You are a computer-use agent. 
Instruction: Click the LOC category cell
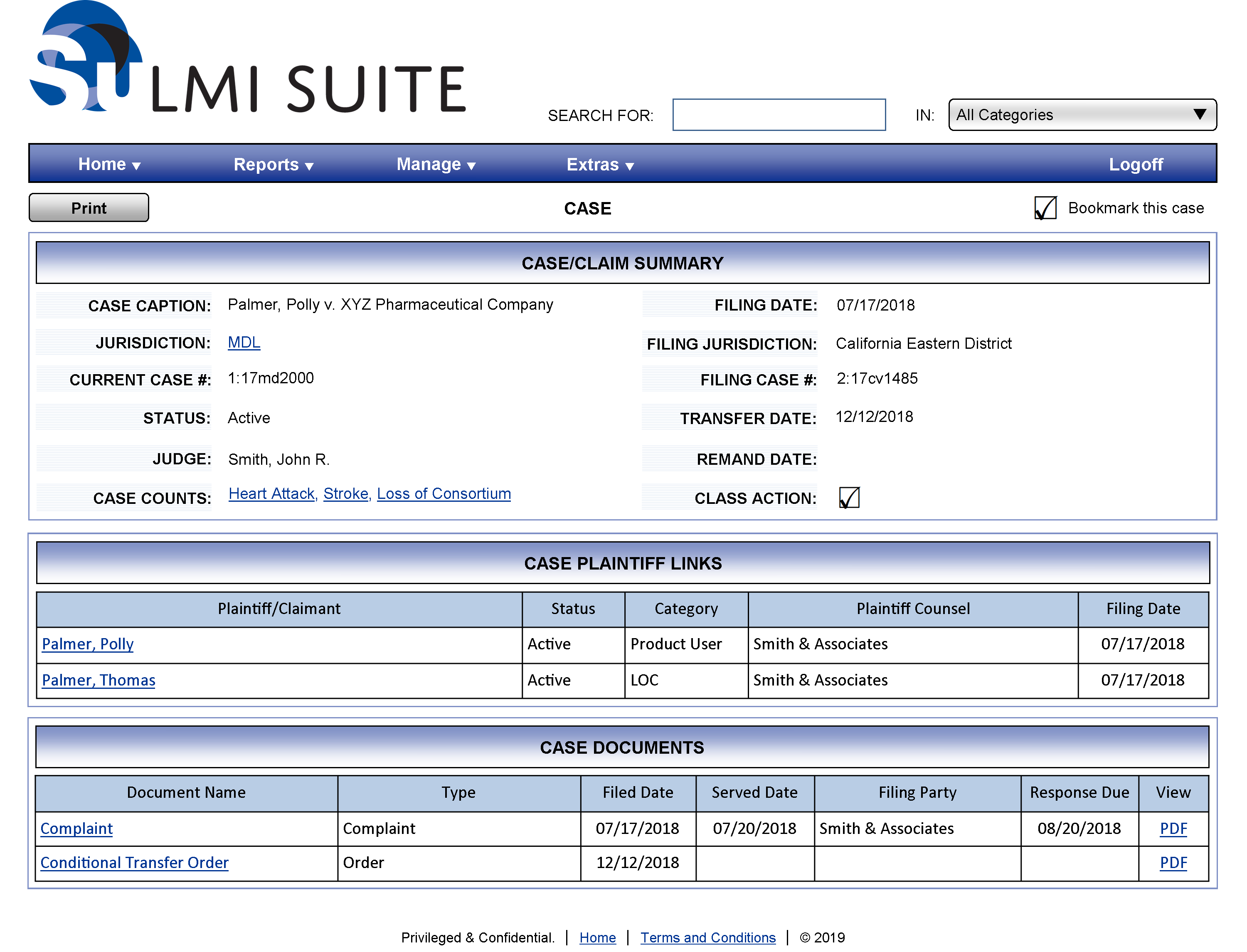coord(686,680)
